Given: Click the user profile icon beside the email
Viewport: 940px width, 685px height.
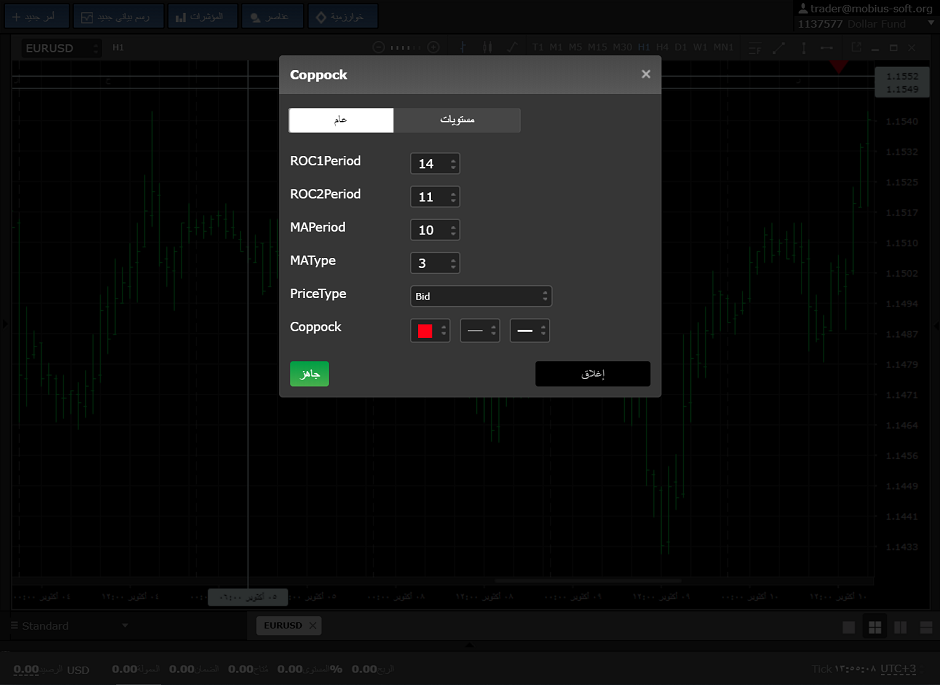Looking at the screenshot, I should 803,8.
